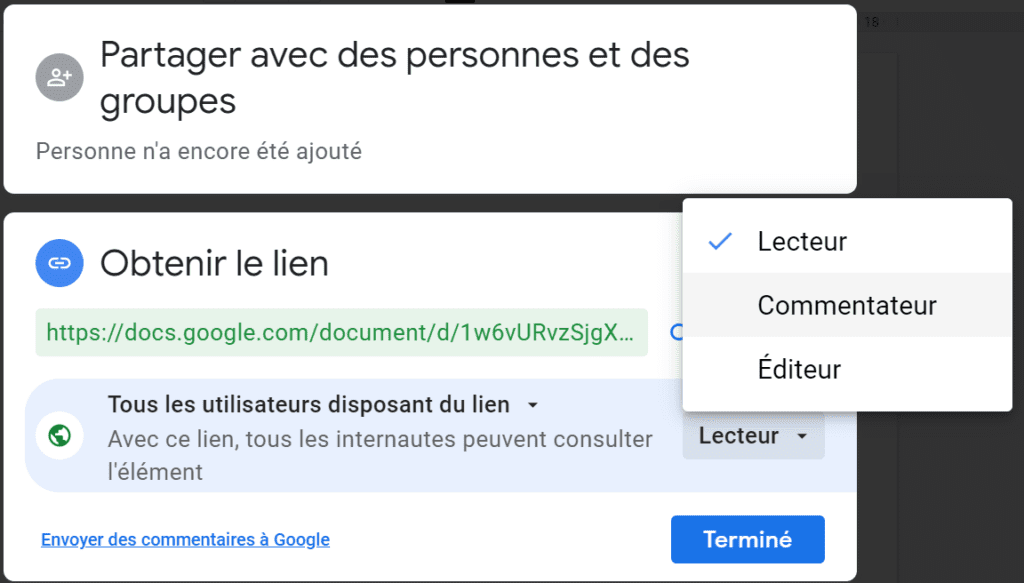Image resolution: width=1024 pixels, height=583 pixels.
Task: Choose Commentateur from the role menu
Action: 847,305
